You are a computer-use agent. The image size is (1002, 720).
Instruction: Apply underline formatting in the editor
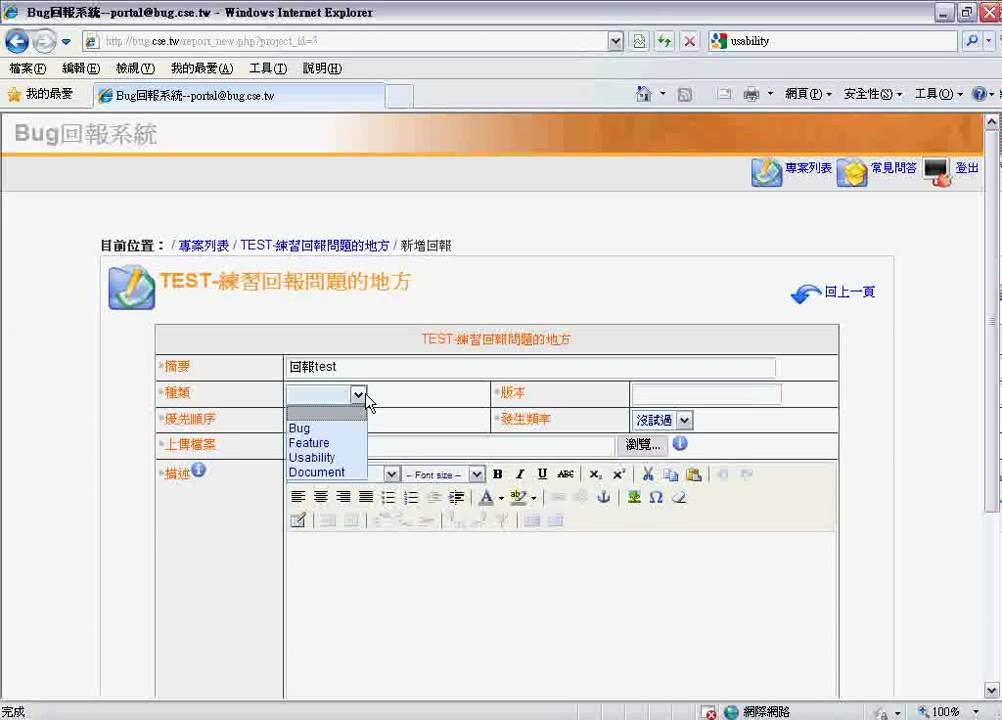tap(542, 474)
